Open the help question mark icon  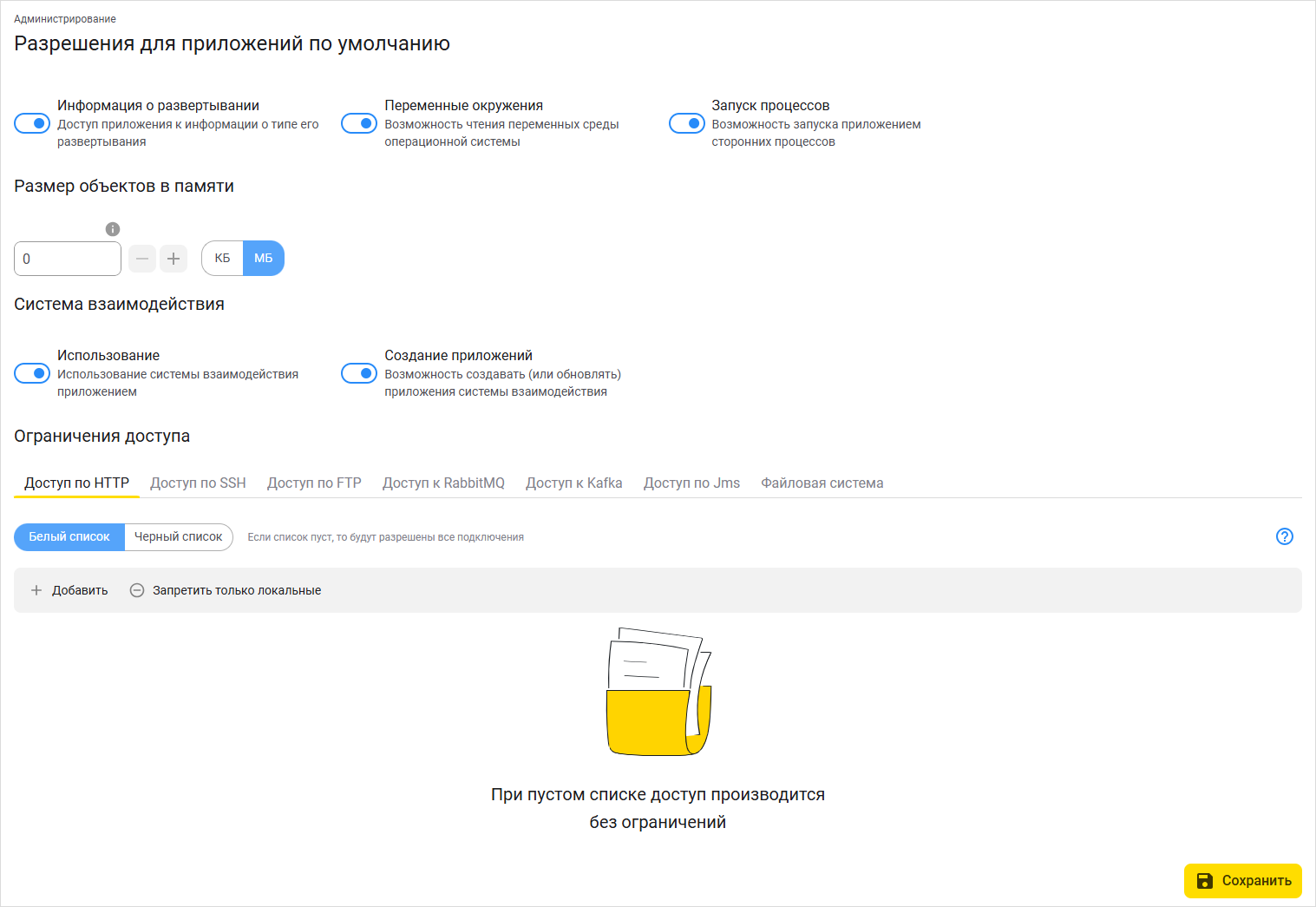tap(1285, 536)
